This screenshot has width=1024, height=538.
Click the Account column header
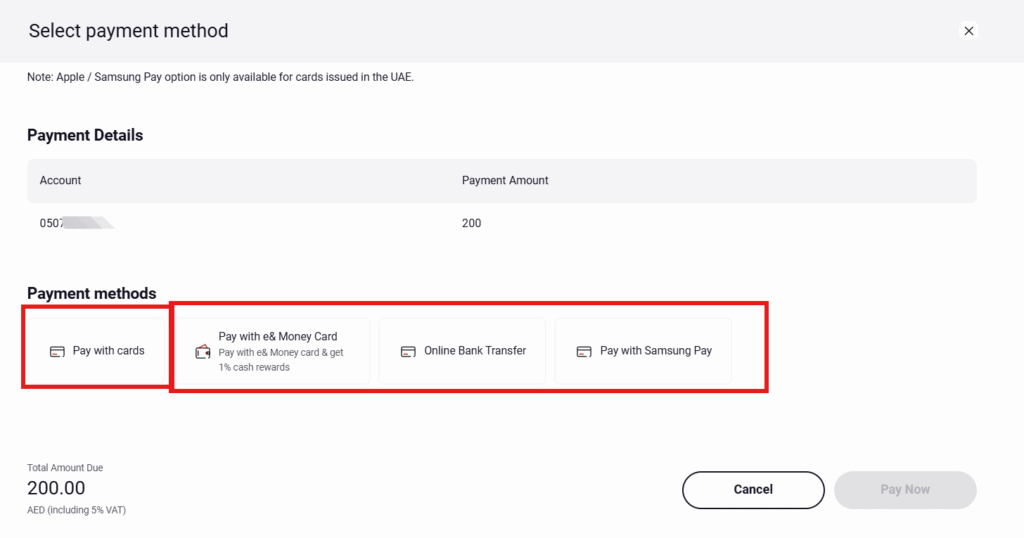[60, 180]
